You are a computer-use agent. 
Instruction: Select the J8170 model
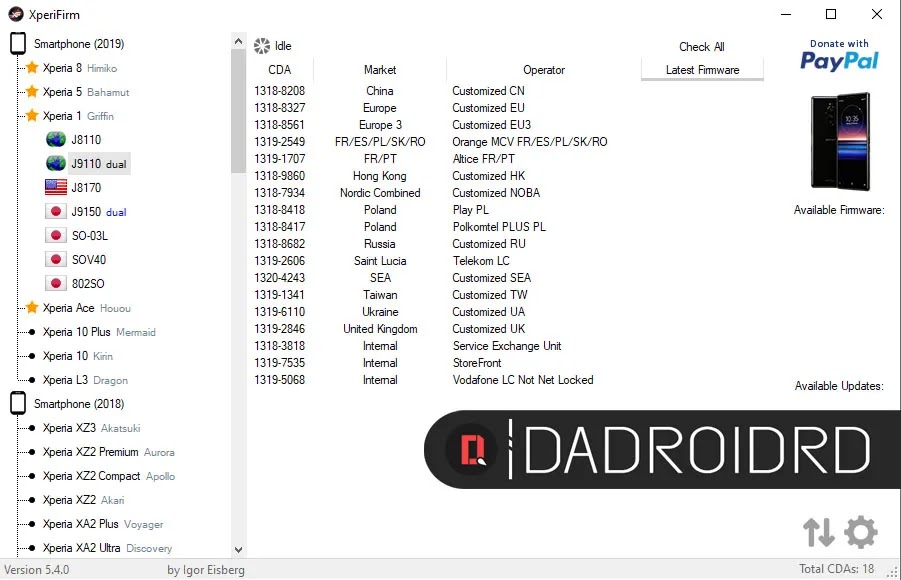tap(86, 188)
